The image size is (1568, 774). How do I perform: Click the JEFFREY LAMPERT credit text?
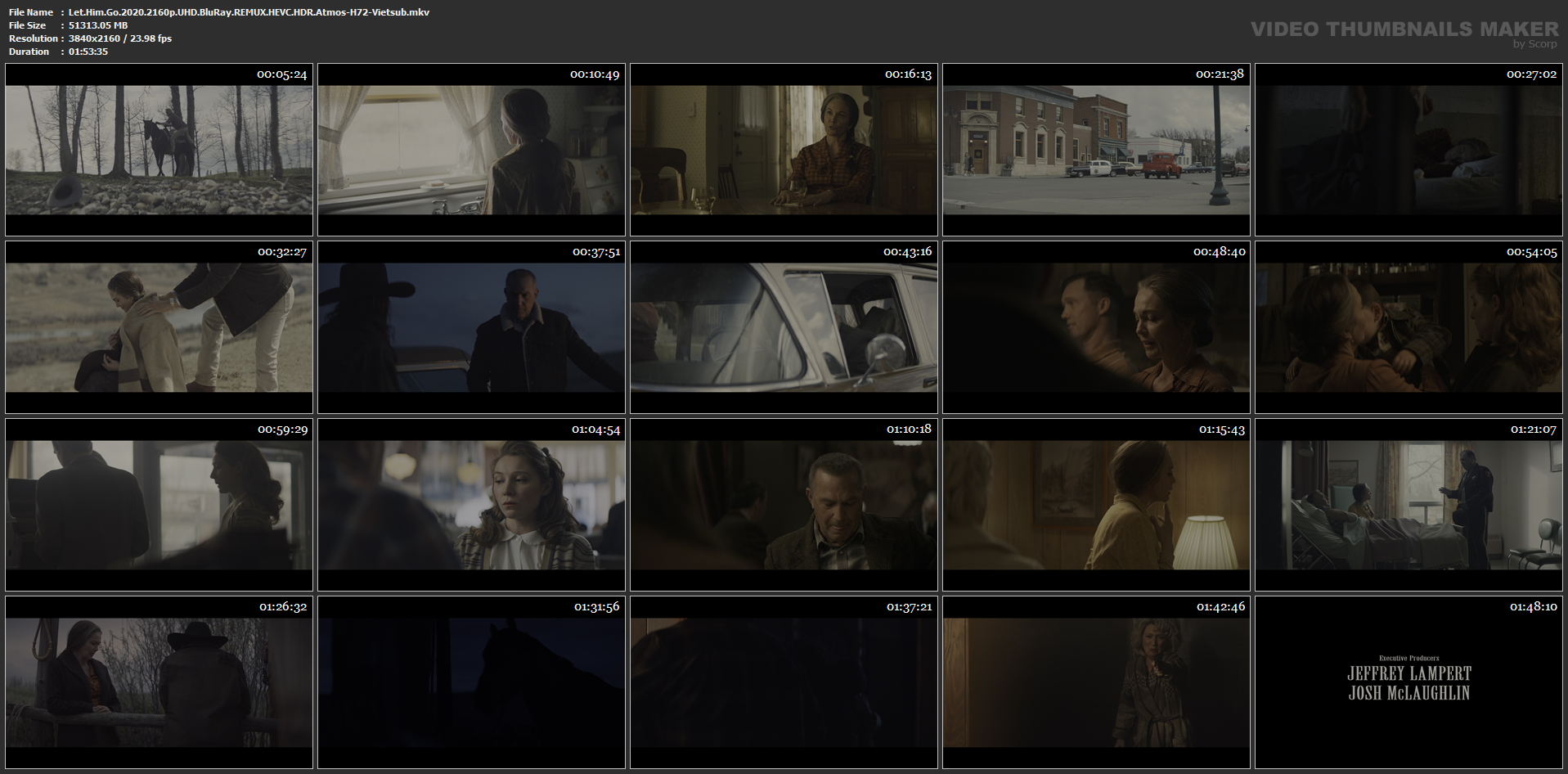pos(1409,673)
